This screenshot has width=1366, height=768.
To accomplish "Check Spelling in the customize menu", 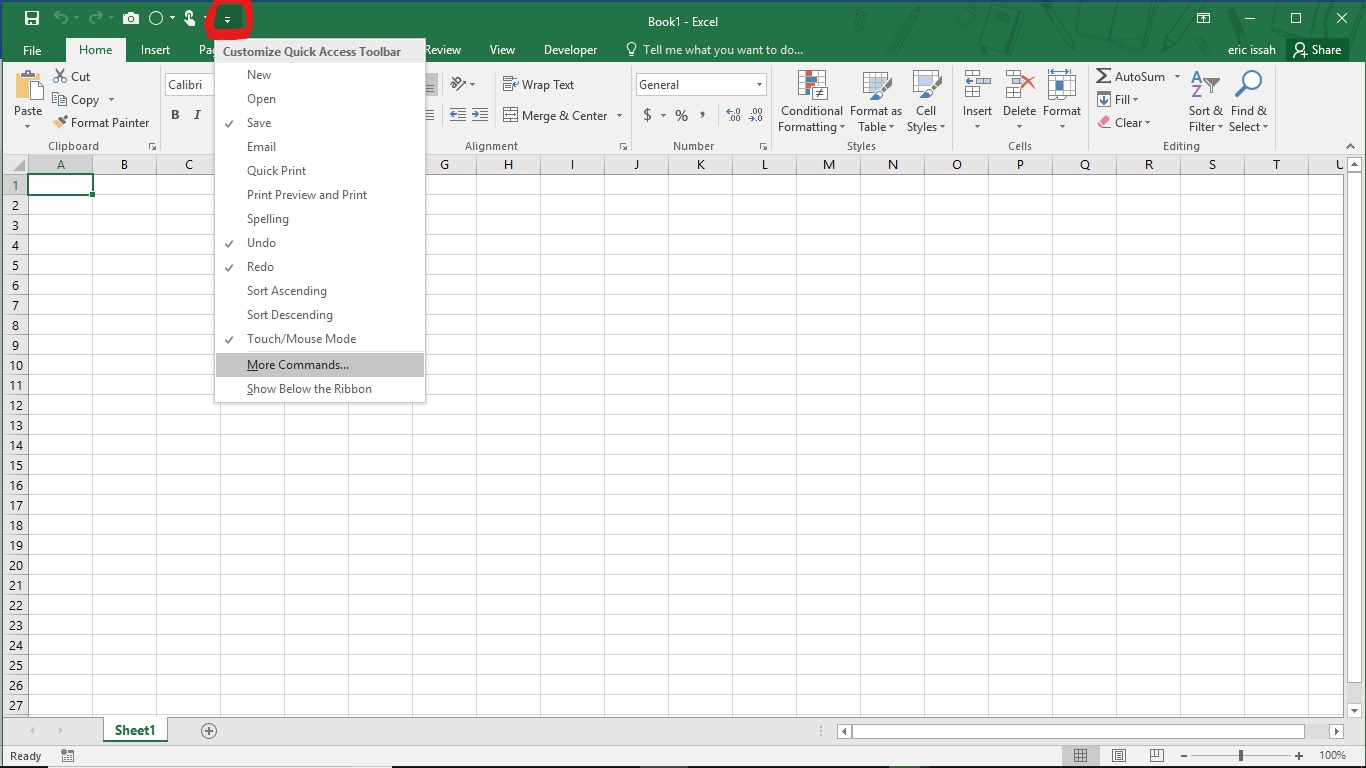I will pyautogui.click(x=320, y=219).
